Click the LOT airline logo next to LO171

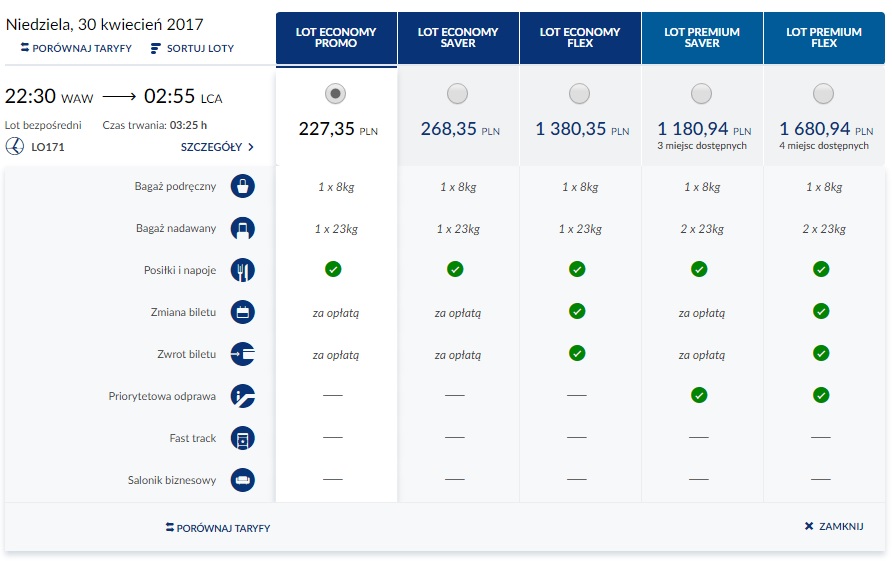(x=15, y=146)
